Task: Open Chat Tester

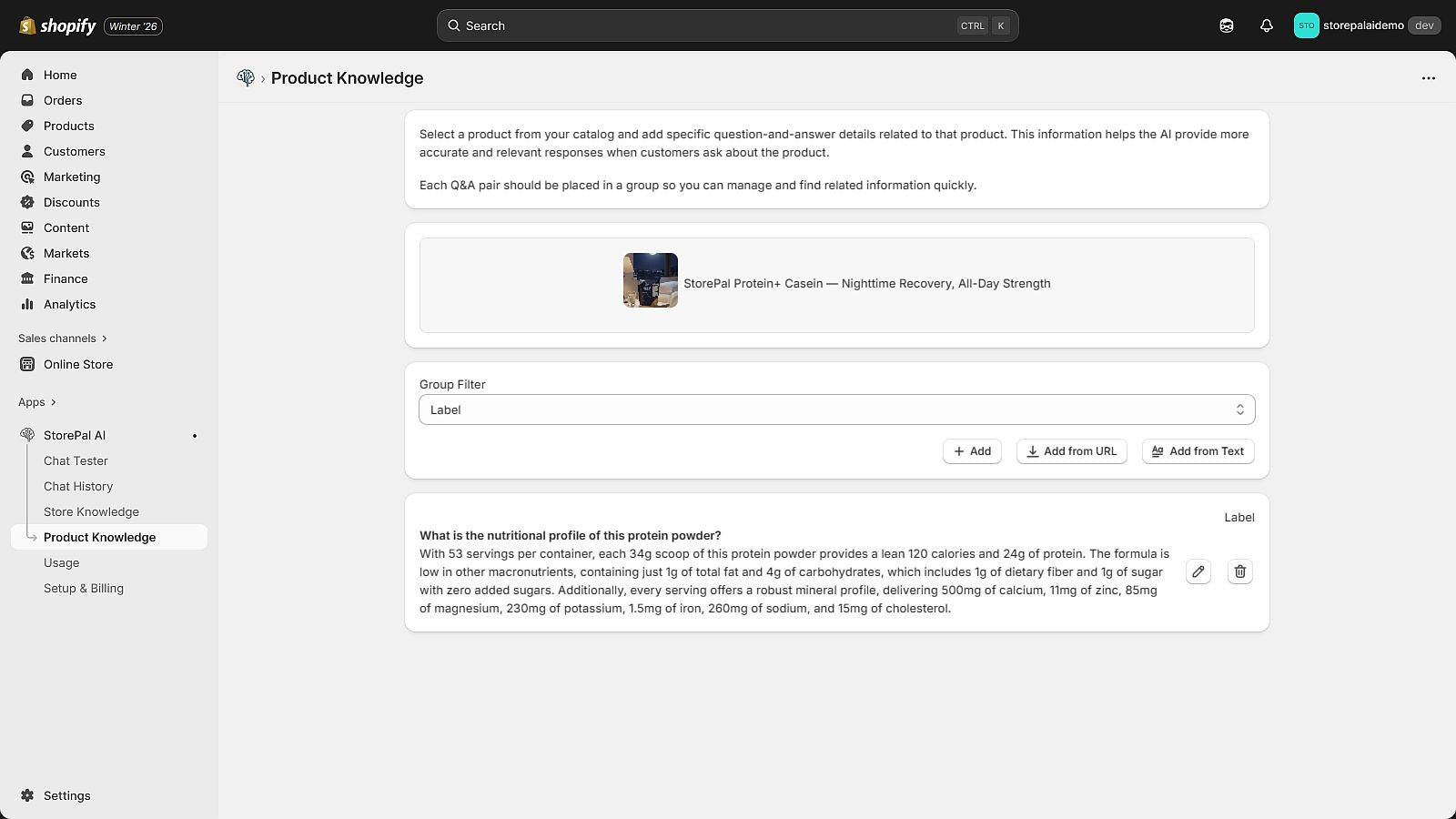Action: pyautogui.click(x=76, y=460)
